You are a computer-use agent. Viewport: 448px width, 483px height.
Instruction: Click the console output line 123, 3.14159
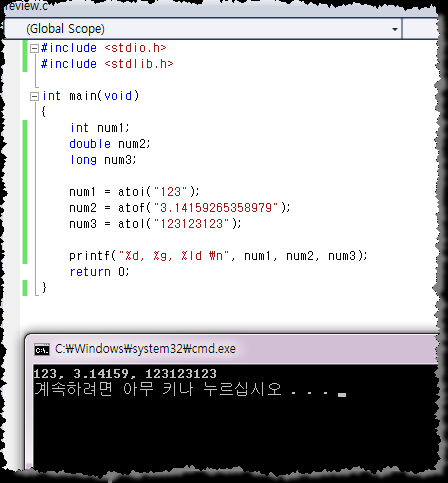pos(125,374)
